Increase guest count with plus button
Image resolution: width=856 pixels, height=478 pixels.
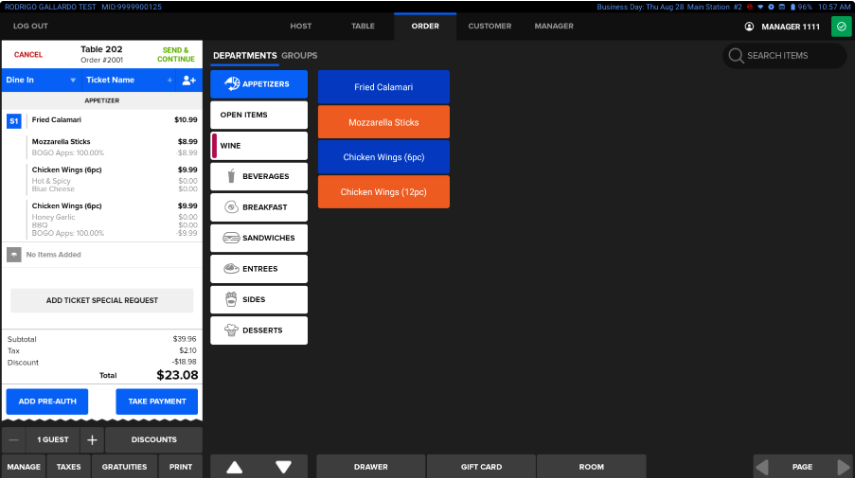[x=92, y=440]
